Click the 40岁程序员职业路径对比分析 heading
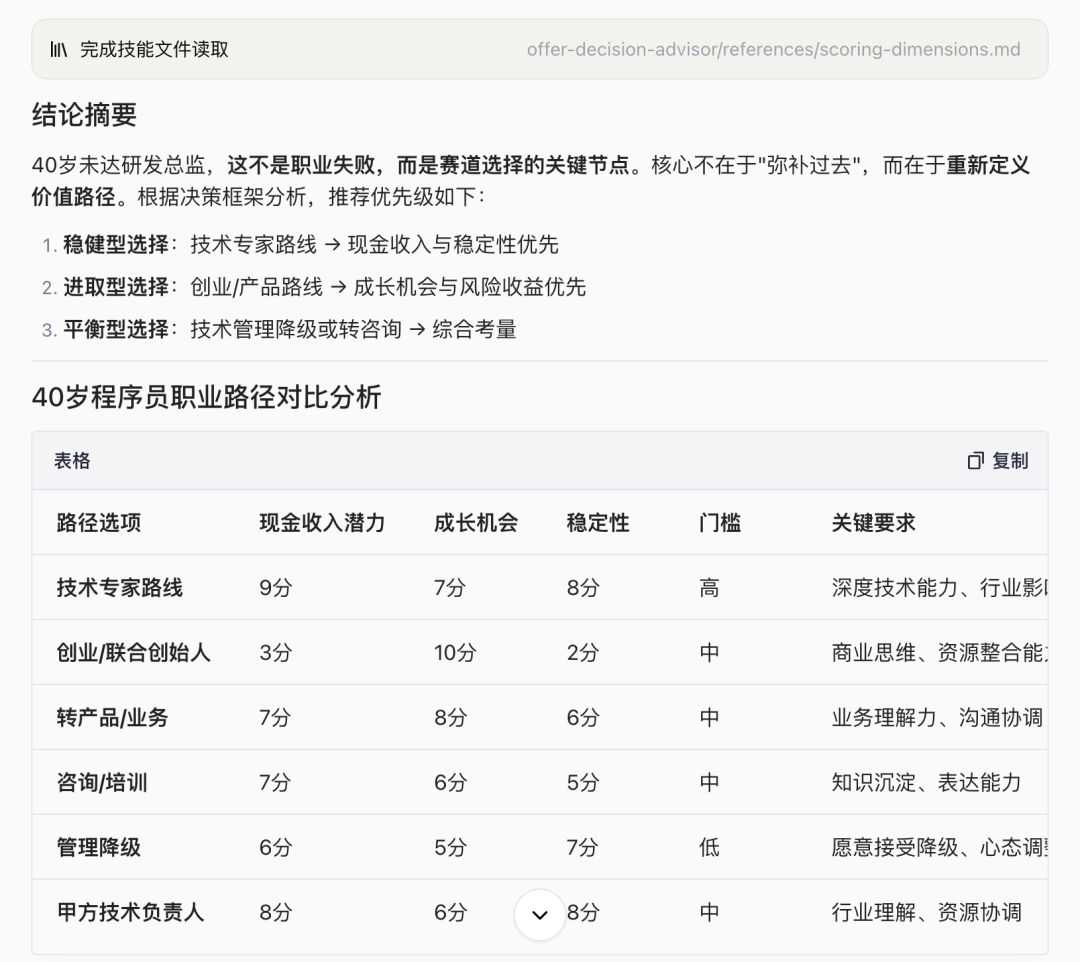Image resolution: width=1080 pixels, height=962 pixels. tap(207, 397)
